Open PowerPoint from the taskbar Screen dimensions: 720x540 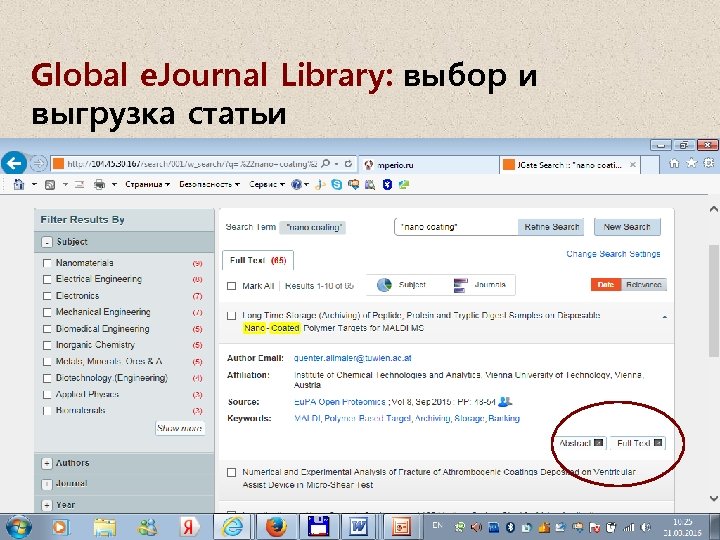tap(400, 527)
